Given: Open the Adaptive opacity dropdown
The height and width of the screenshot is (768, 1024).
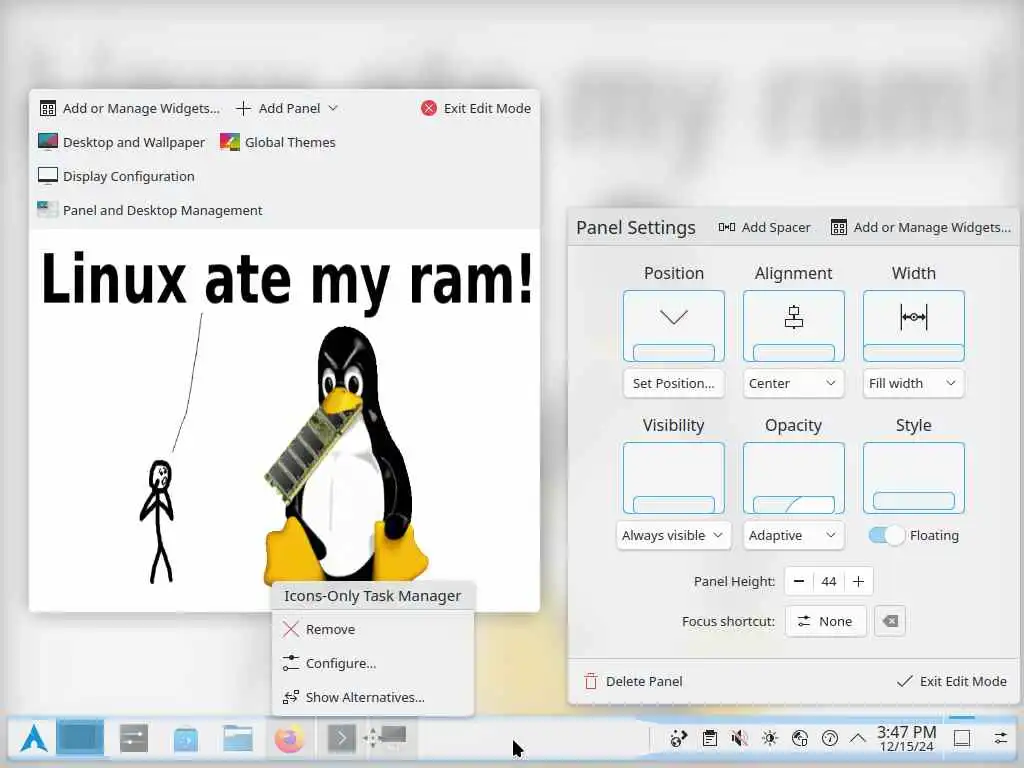Looking at the screenshot, I should click(x=793, y=536).
